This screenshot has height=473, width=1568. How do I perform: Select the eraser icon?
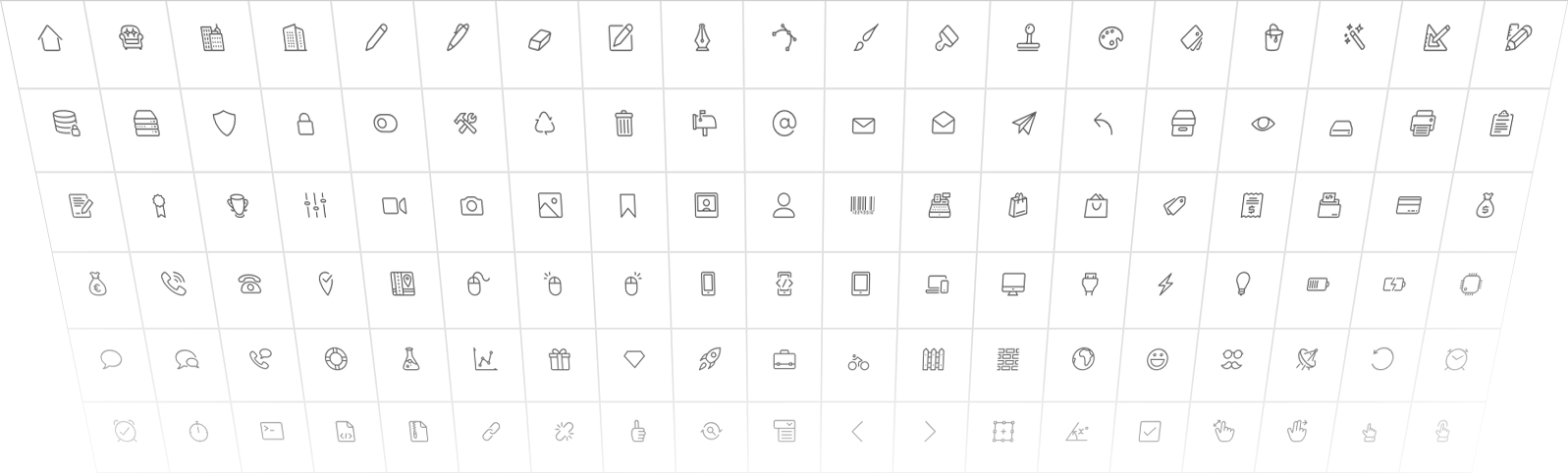pyautogui.click(x=539, y=39)
